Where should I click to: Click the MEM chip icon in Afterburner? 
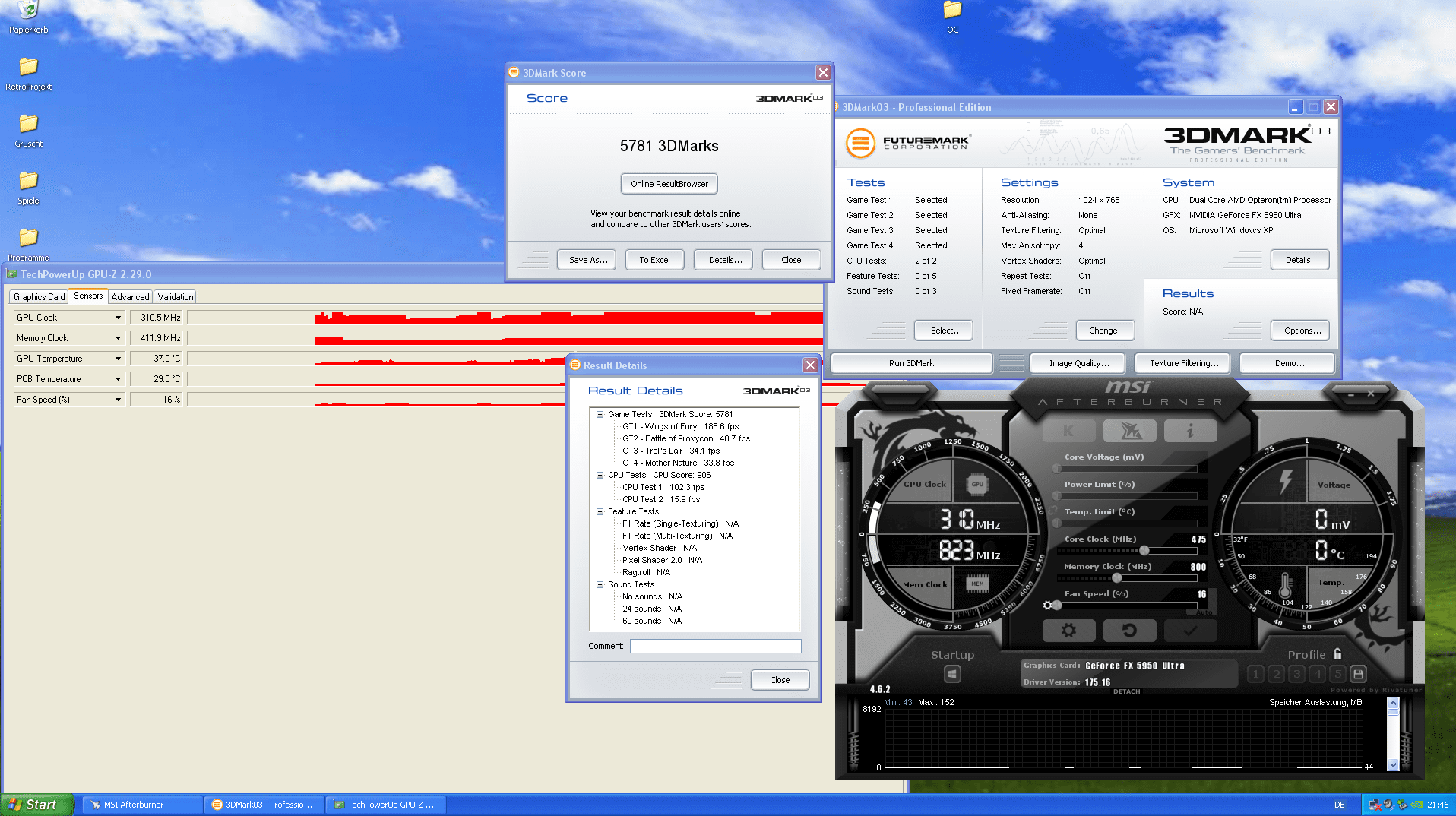pos(977,584)
